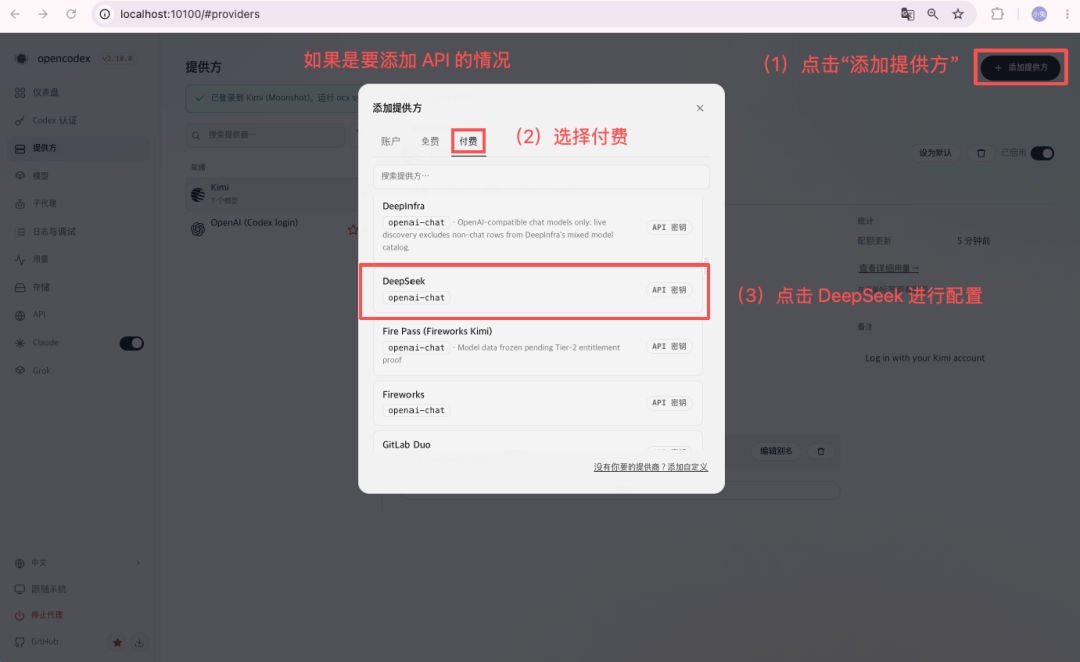Viewport: 1080px width, 662px height.
Task: Toggle the Claude switch in the sidebar
Action: pyautogui.click(x=132, y=343)
